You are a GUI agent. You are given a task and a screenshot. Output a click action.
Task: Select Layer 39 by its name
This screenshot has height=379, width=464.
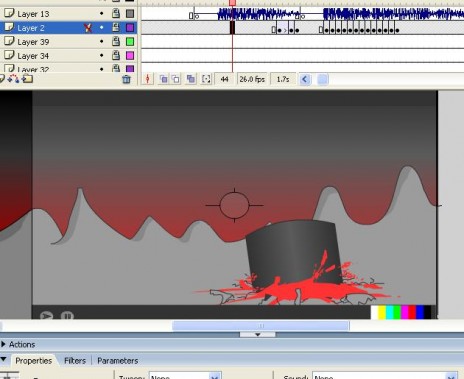(x=33, y=42)
